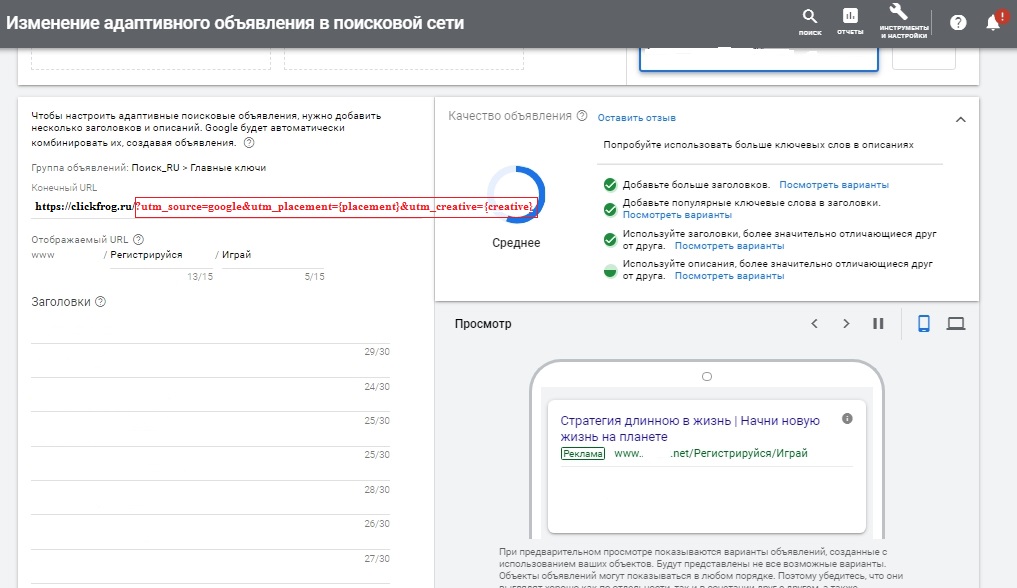This screenshot has width=1017, height=588.
Task: Pause the ad preview rotation
Action: coord(878,323)
